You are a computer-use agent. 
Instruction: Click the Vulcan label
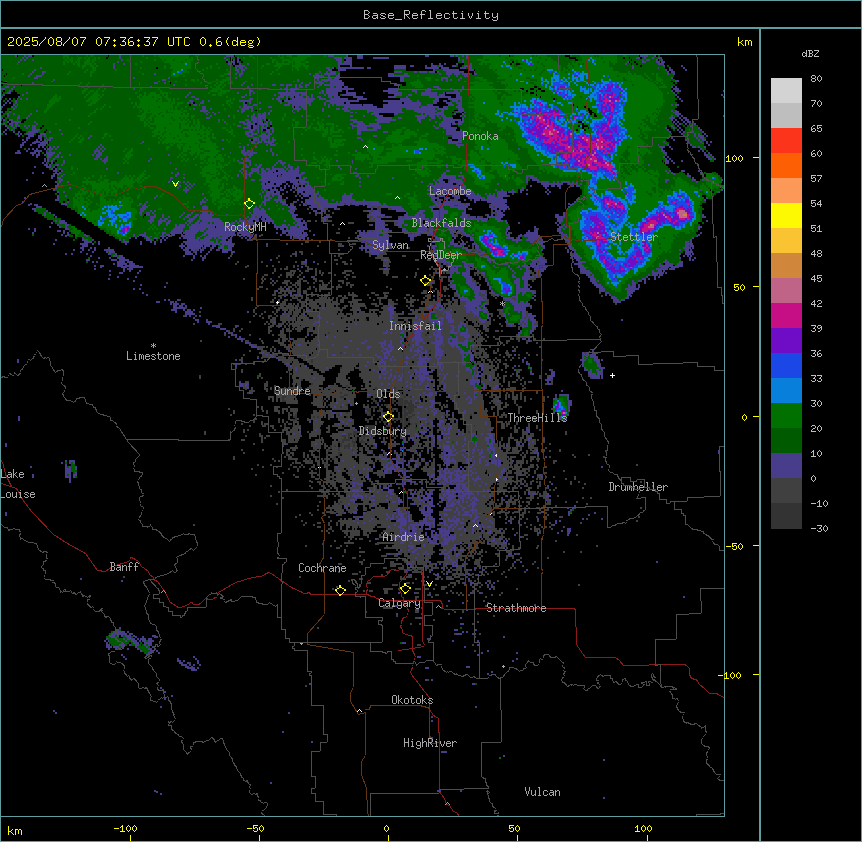tap(542, 792)
